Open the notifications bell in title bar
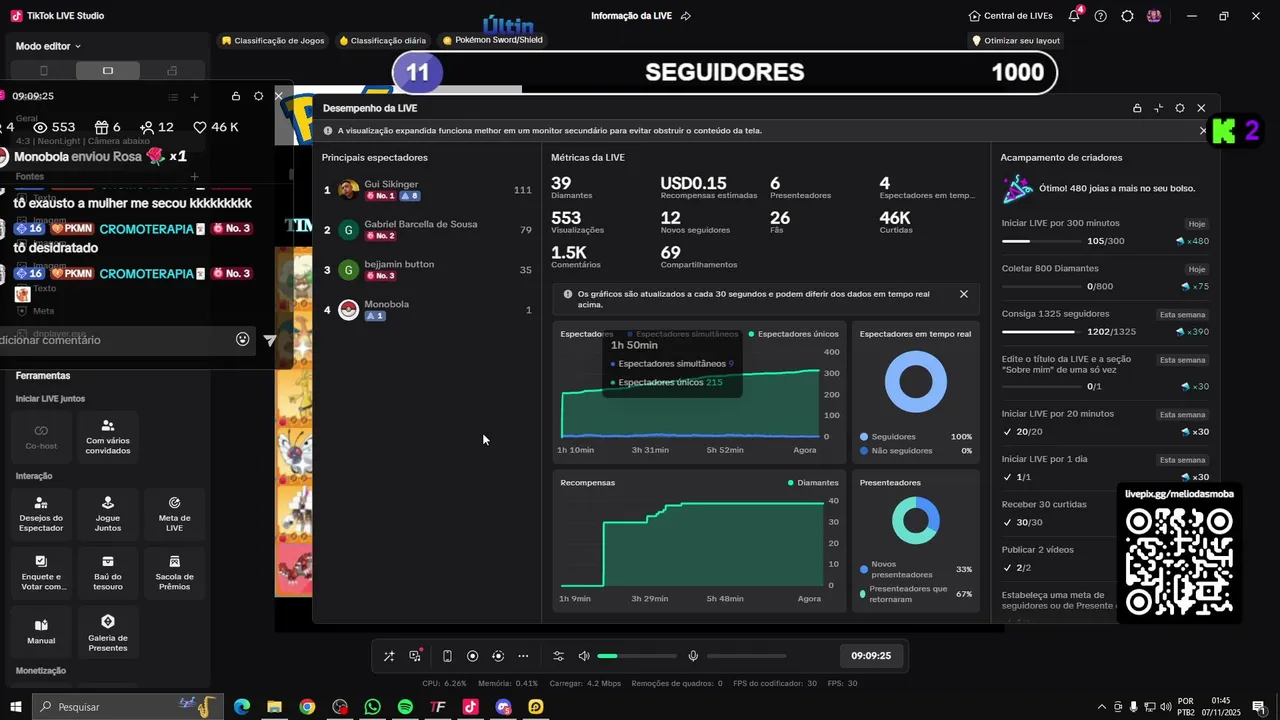The width and height of the screenshot is (1280, 720). [1074, 16]
